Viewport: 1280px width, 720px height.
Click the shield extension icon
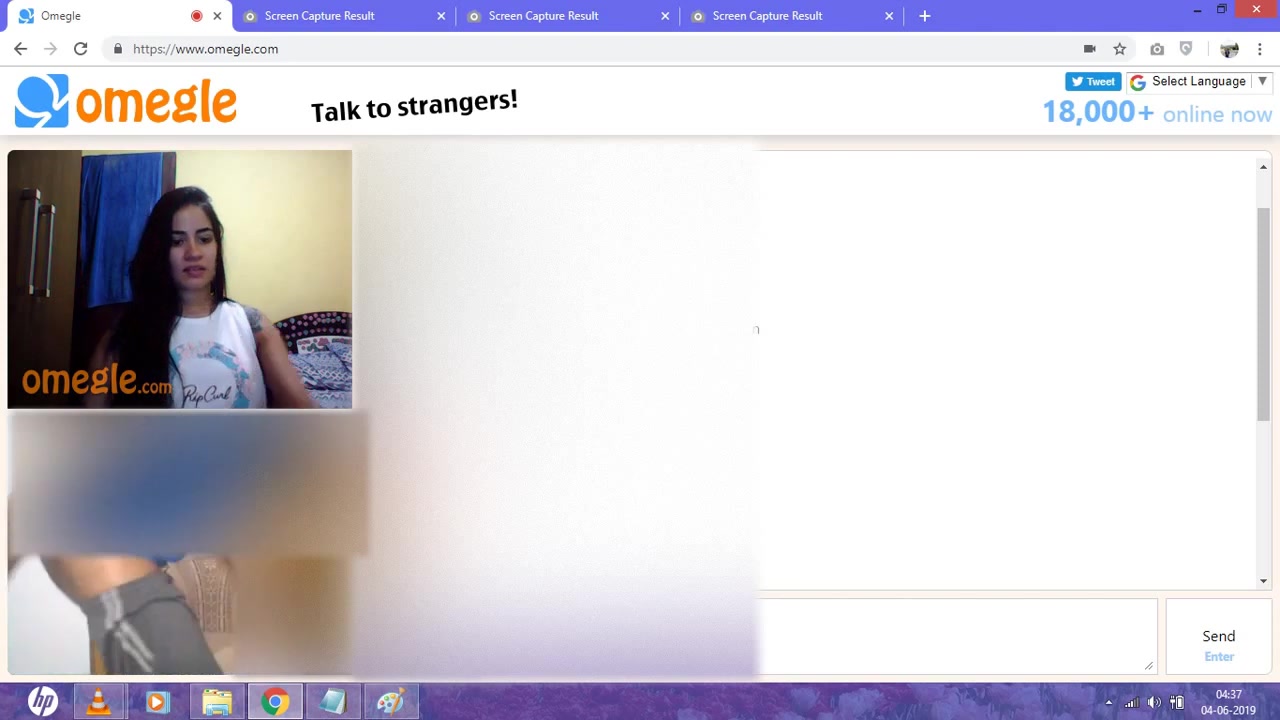point(1186,49)
